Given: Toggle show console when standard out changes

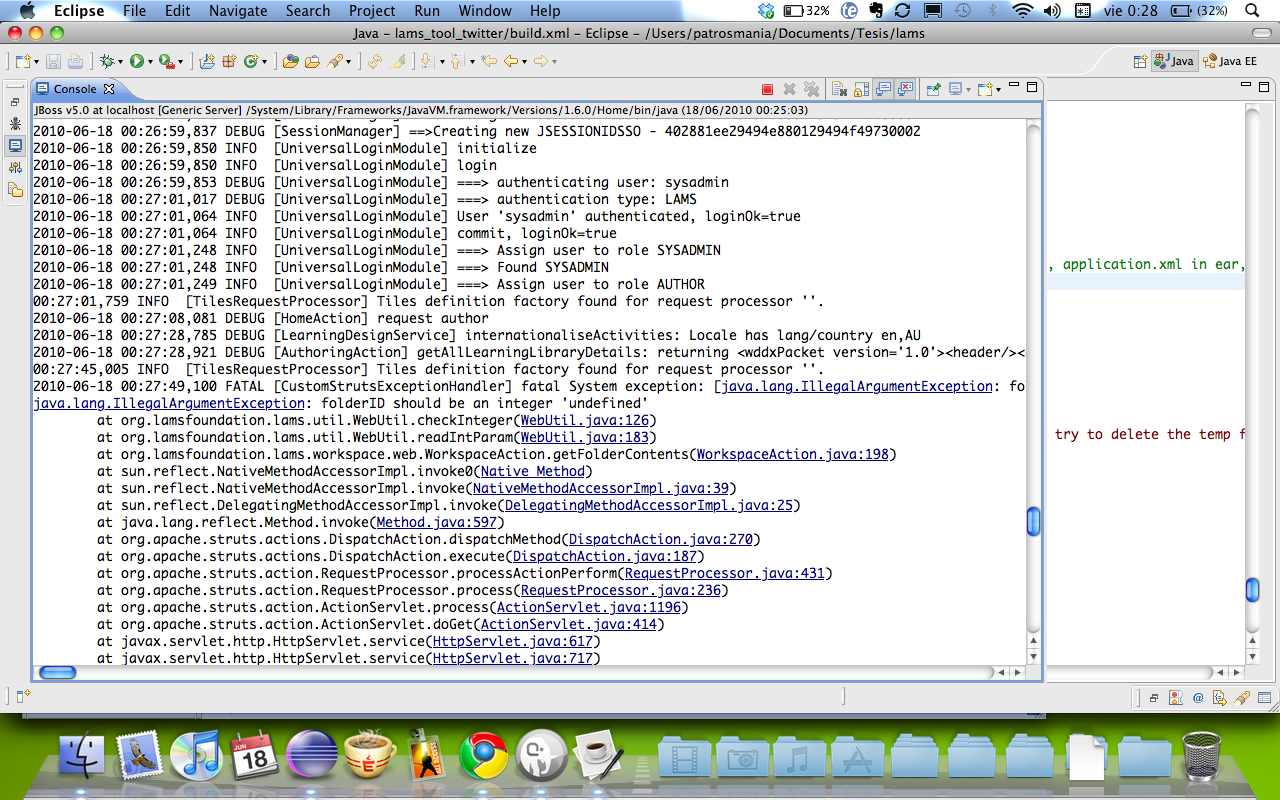Looking at the screenshot, I should pyautogui.click(x=883, y=89).
